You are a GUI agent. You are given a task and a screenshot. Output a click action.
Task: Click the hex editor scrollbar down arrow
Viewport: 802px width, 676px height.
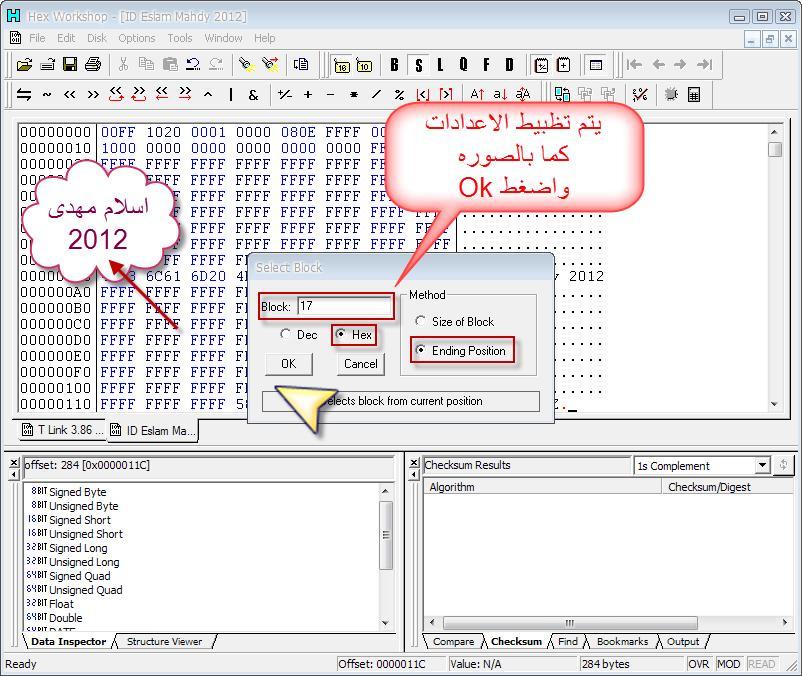(x=774, y=404)
